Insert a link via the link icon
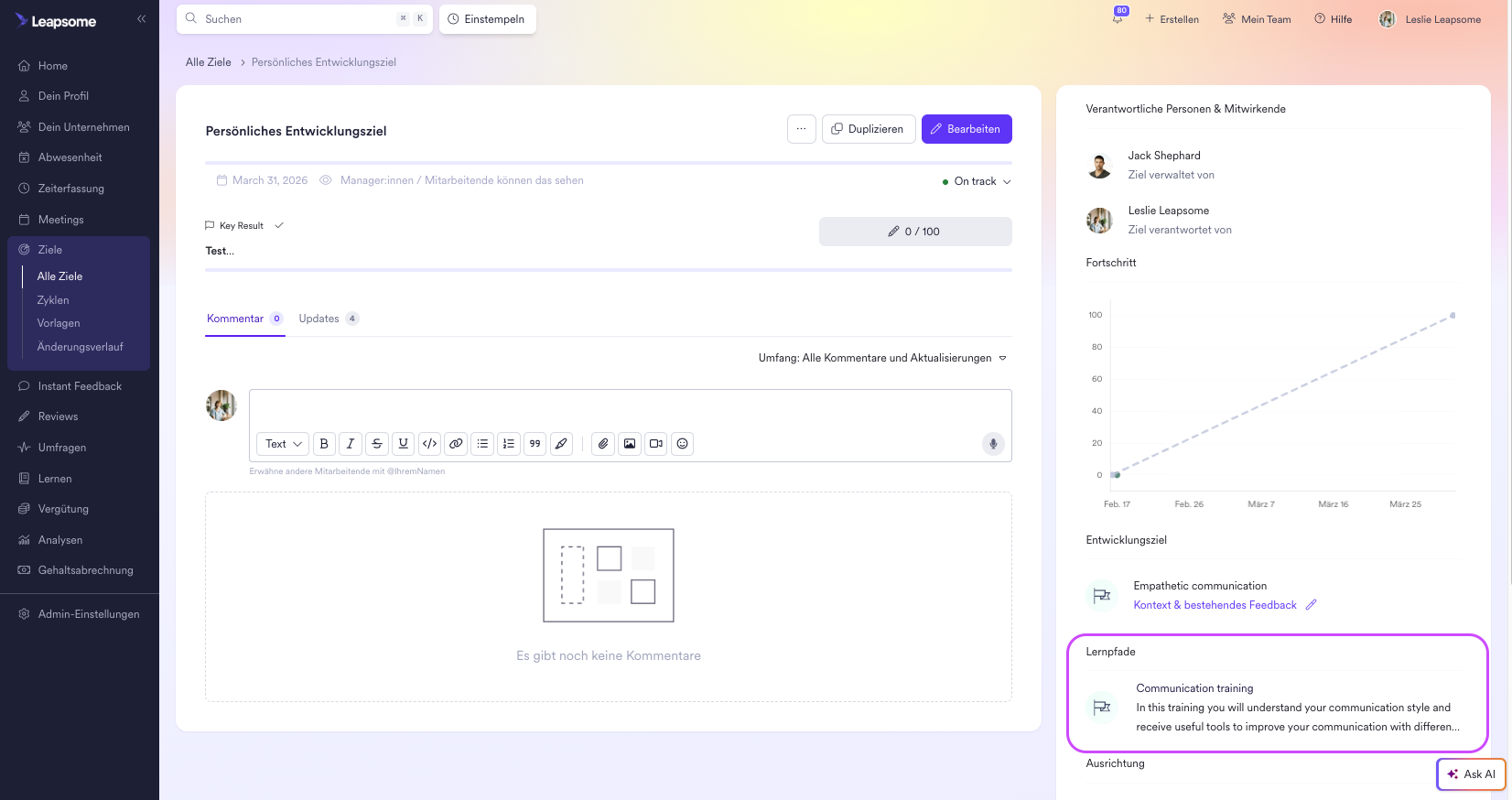1512x800 pixels. (456, 444)
